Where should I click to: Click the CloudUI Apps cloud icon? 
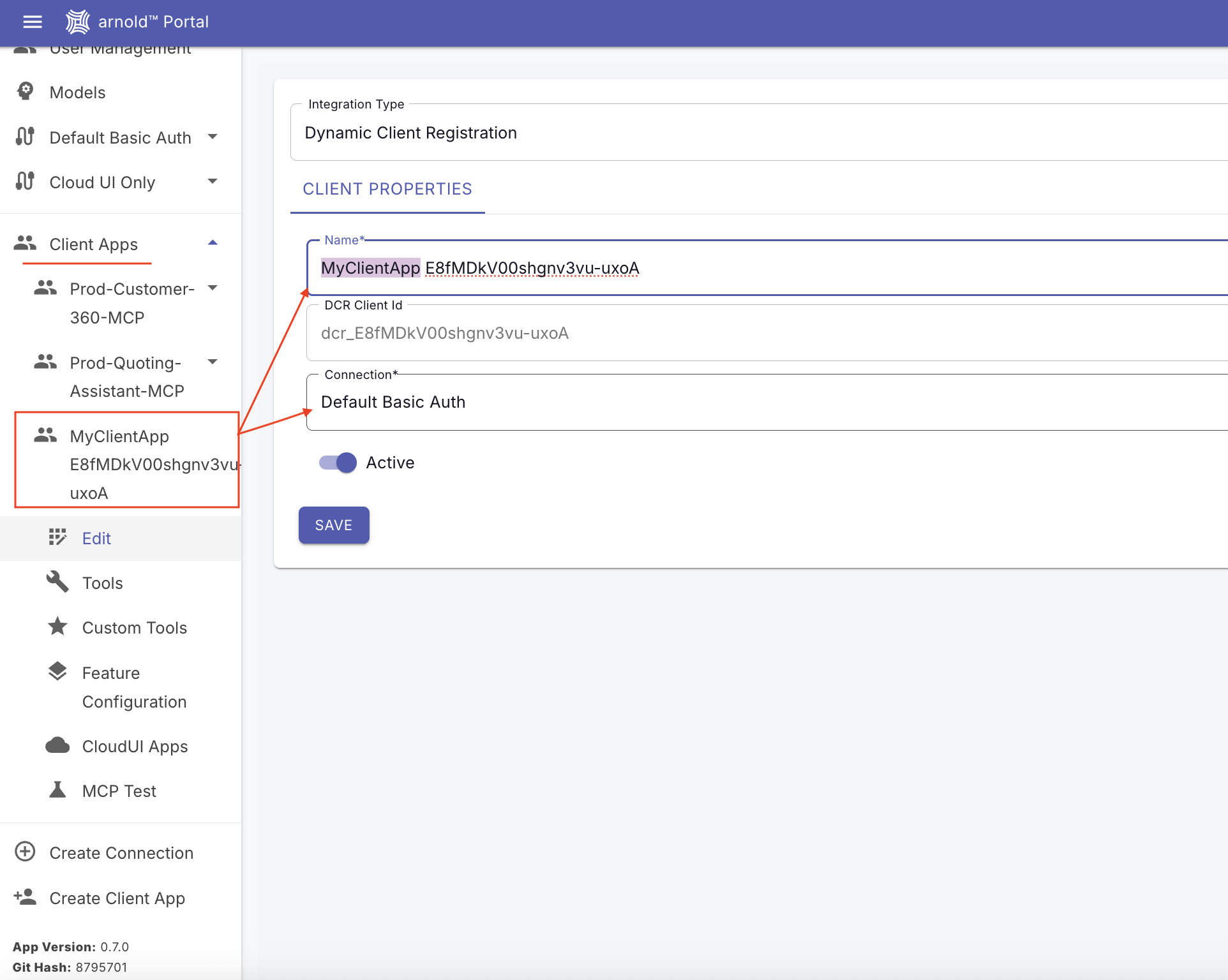57,745
